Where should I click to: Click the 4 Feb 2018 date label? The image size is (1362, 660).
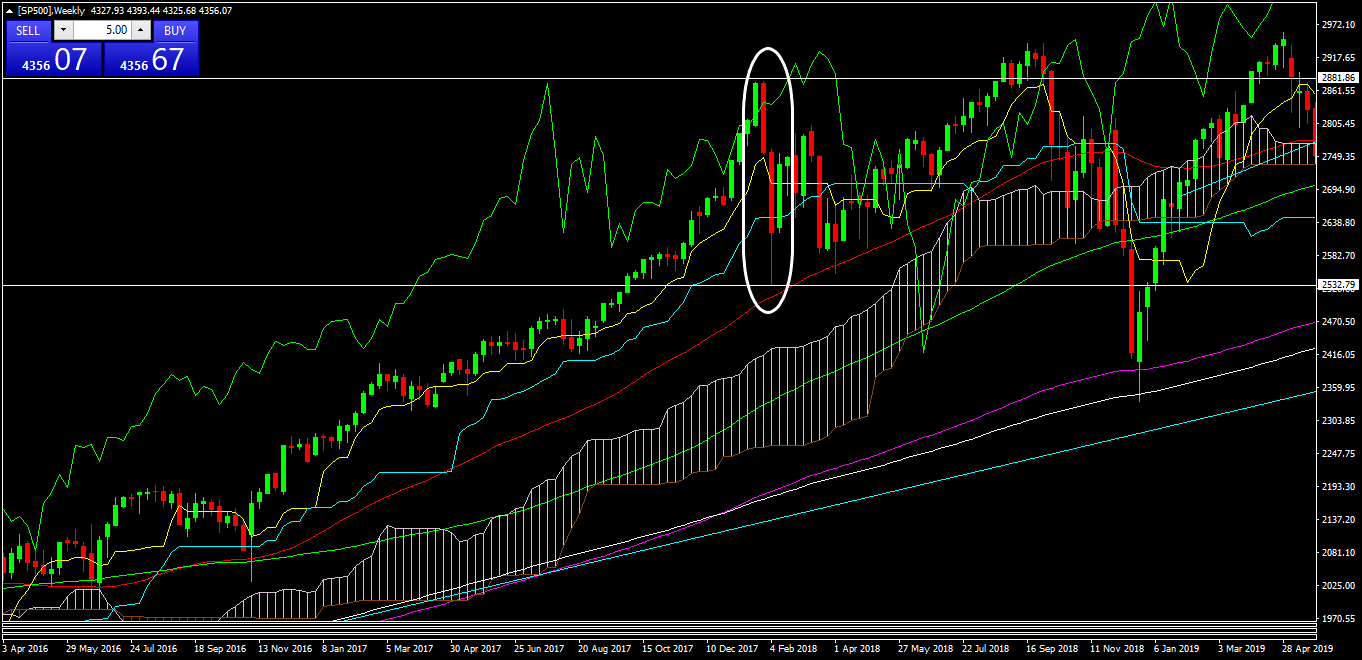pos(793,649)
